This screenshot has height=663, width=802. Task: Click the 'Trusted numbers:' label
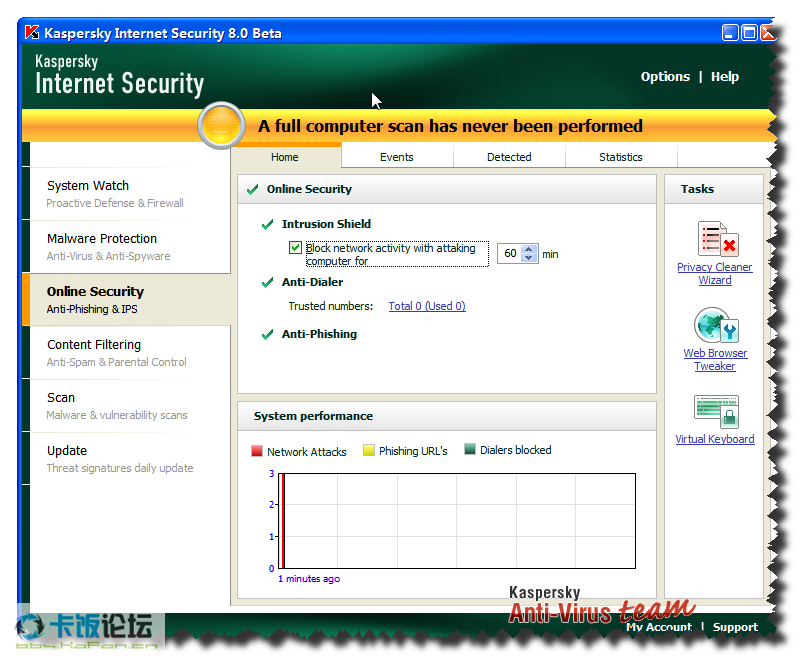pyautogui.click(x=330, y=306)
